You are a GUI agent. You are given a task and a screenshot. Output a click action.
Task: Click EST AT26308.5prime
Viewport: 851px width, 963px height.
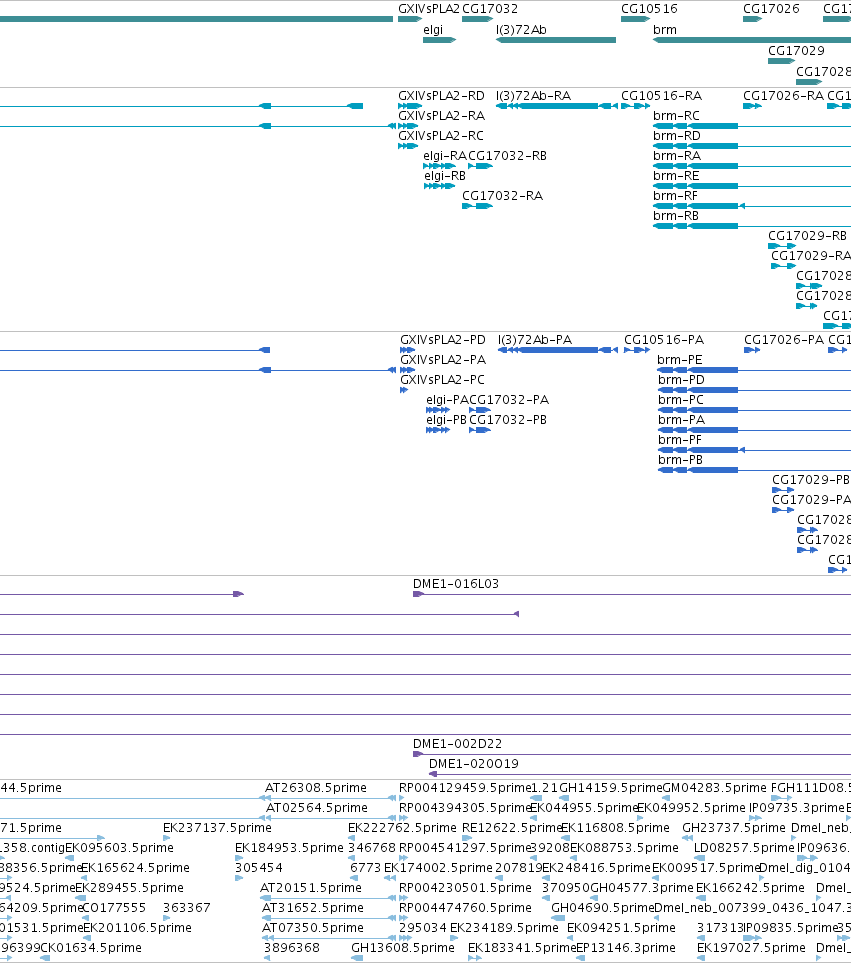316,788
